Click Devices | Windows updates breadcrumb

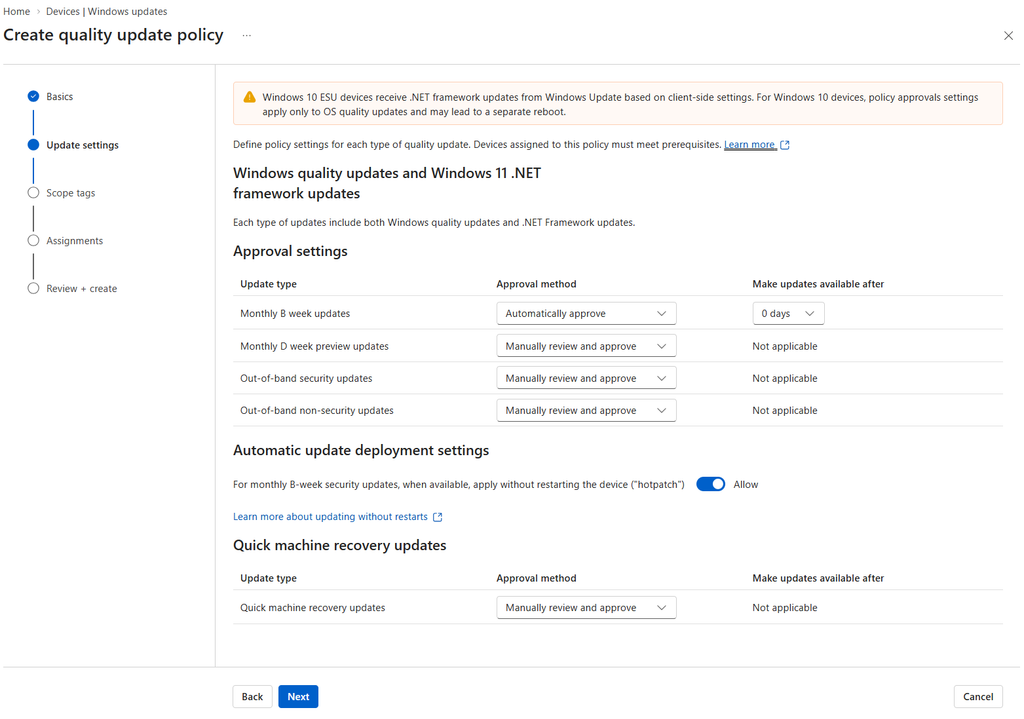pos(106,11)
